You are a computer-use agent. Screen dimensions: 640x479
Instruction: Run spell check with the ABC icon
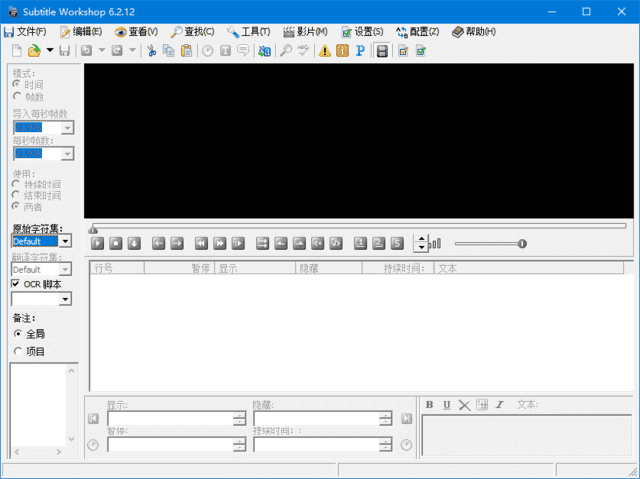click(x=303, y=51)
